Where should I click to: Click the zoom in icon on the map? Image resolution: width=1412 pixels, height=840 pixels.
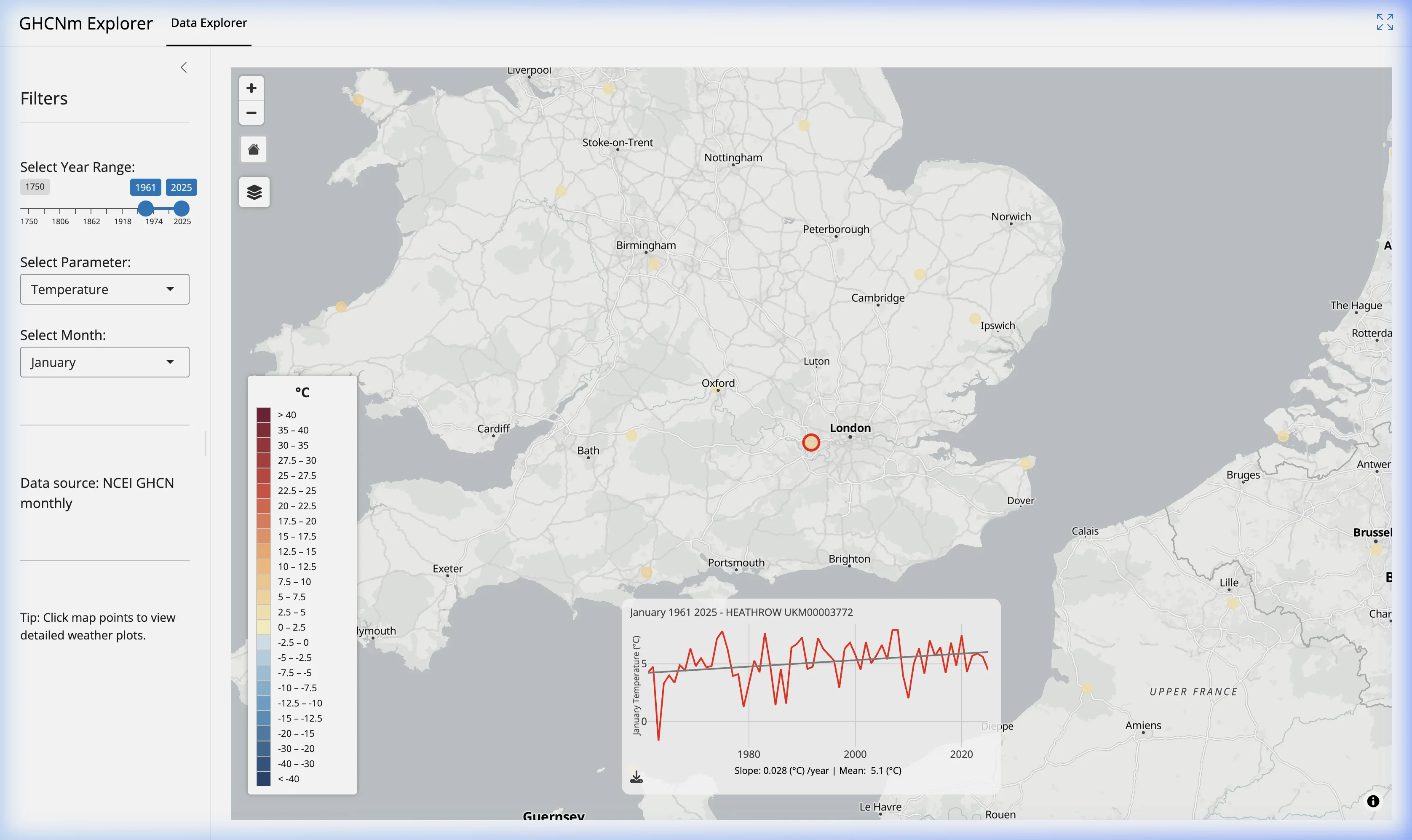252,88
